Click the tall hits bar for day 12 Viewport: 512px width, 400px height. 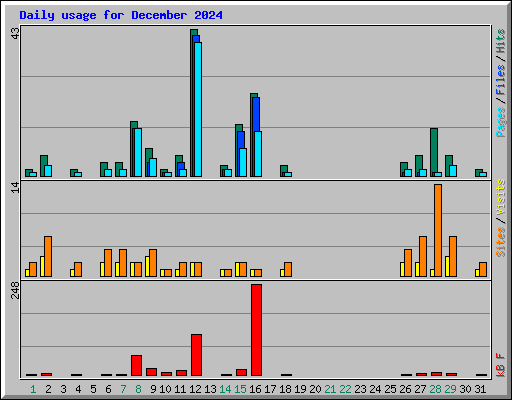[x=192, y=103]
